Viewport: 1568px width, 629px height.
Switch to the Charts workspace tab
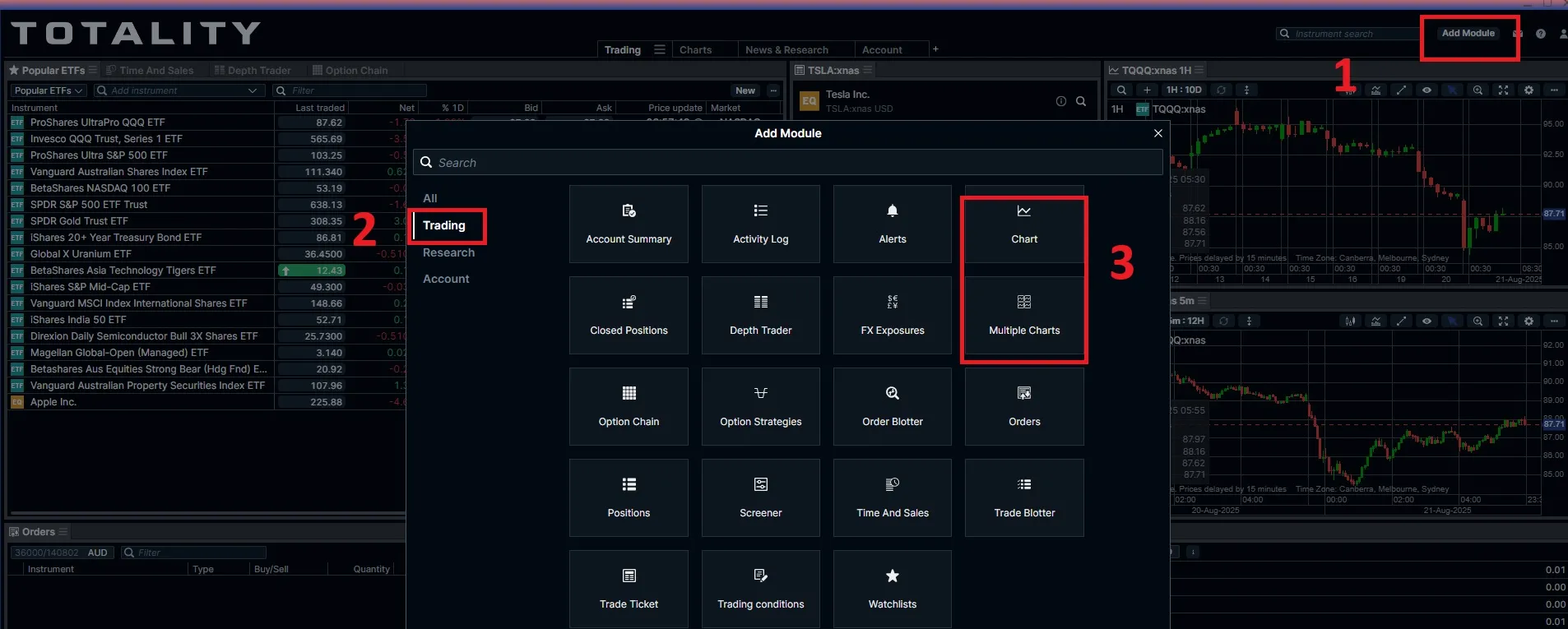coord(695,50)
